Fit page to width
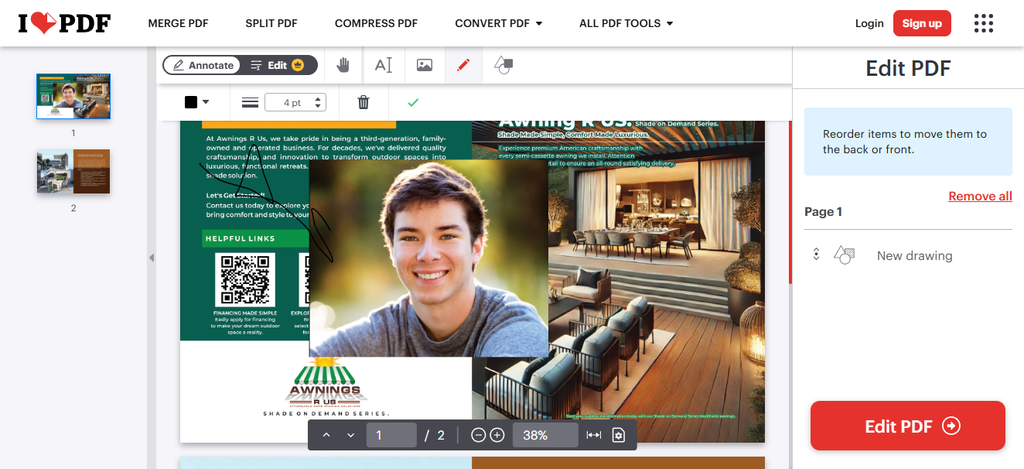This screenshot has width=1024, height=469. pos(594,435)
